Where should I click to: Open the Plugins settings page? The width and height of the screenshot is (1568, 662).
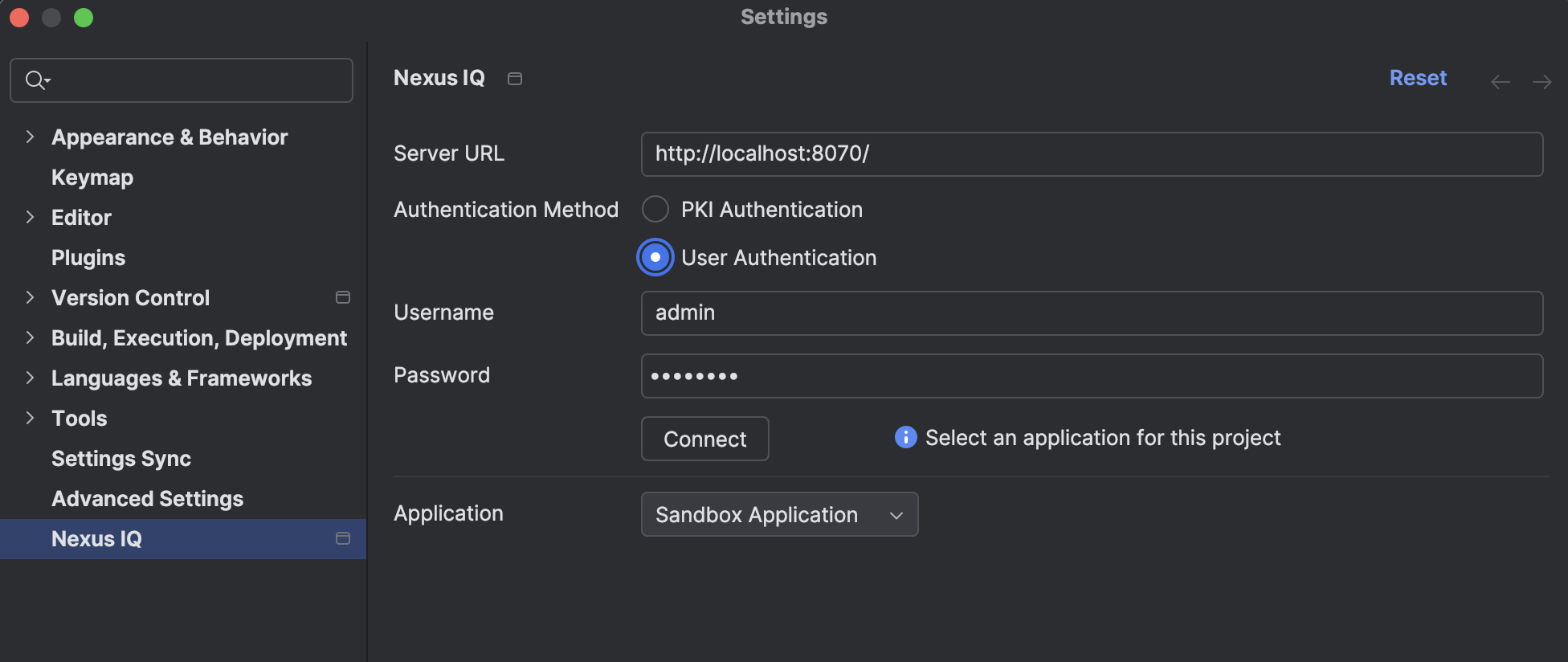(x=88, y=258)
